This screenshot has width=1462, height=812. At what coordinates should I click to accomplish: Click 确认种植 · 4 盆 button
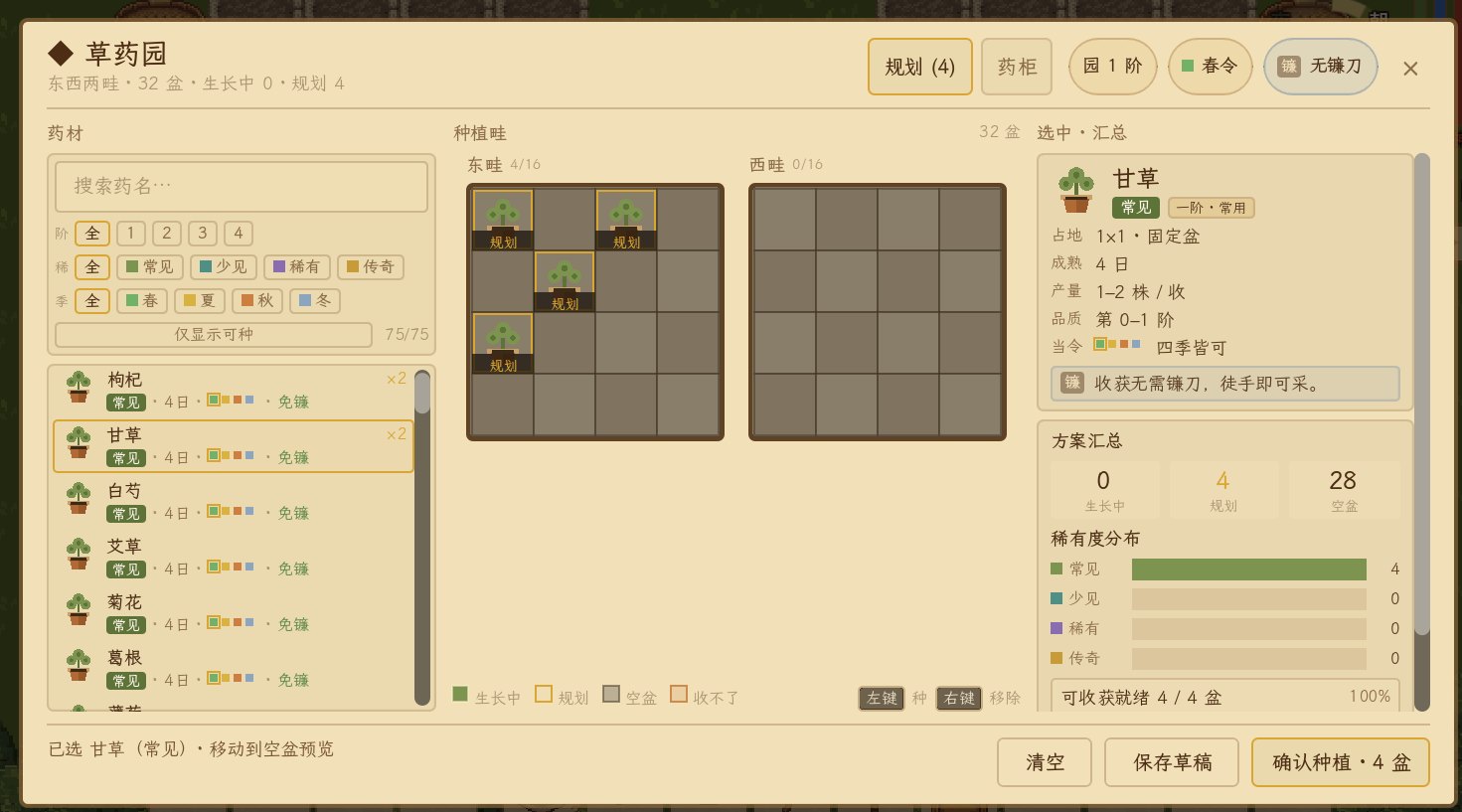1341,762
